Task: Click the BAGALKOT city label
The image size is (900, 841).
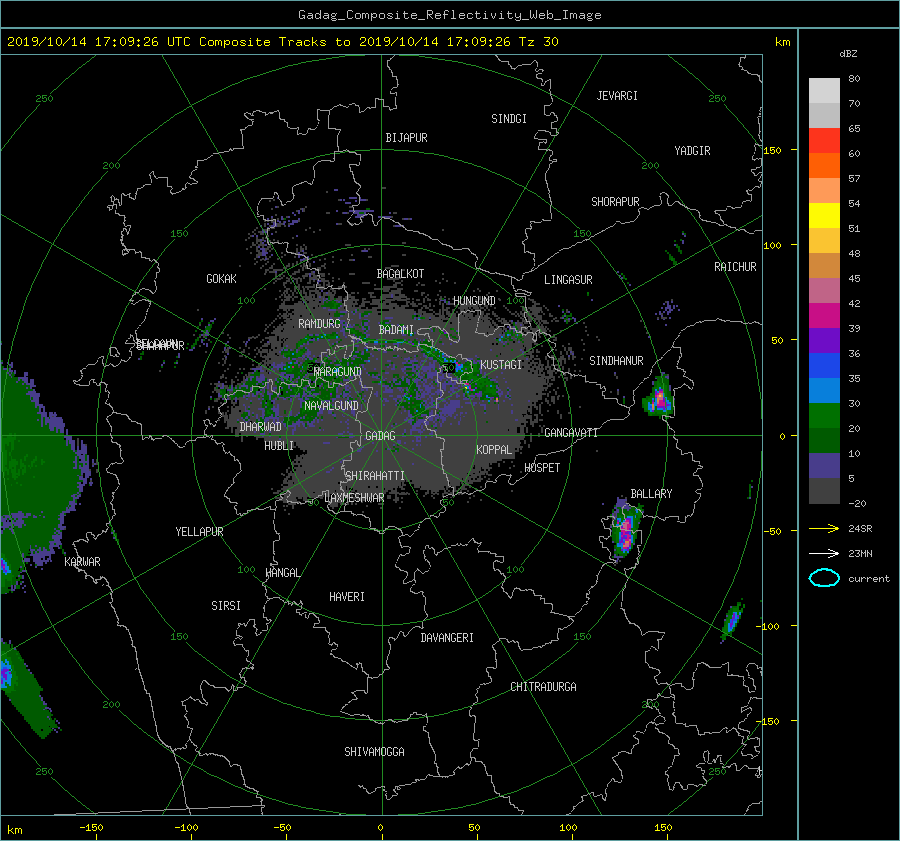Action: tap(400, 274)
